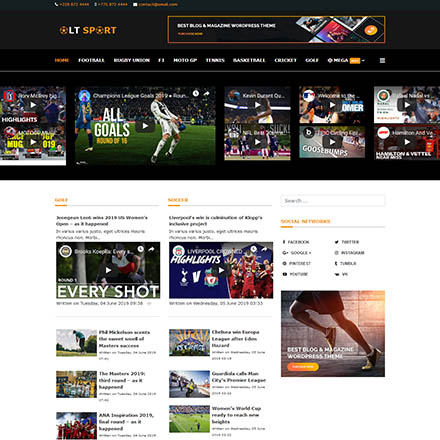Click Watch Later on Liverpool highlights video

(x=254, y=249)
